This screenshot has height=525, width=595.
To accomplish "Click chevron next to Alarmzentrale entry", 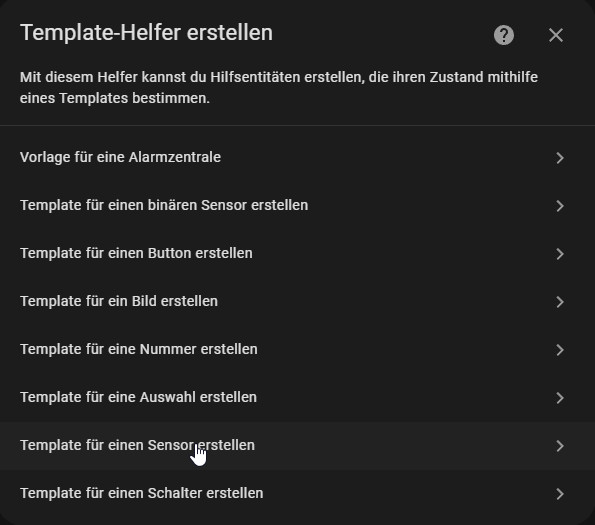I will [x=560, y=158].
